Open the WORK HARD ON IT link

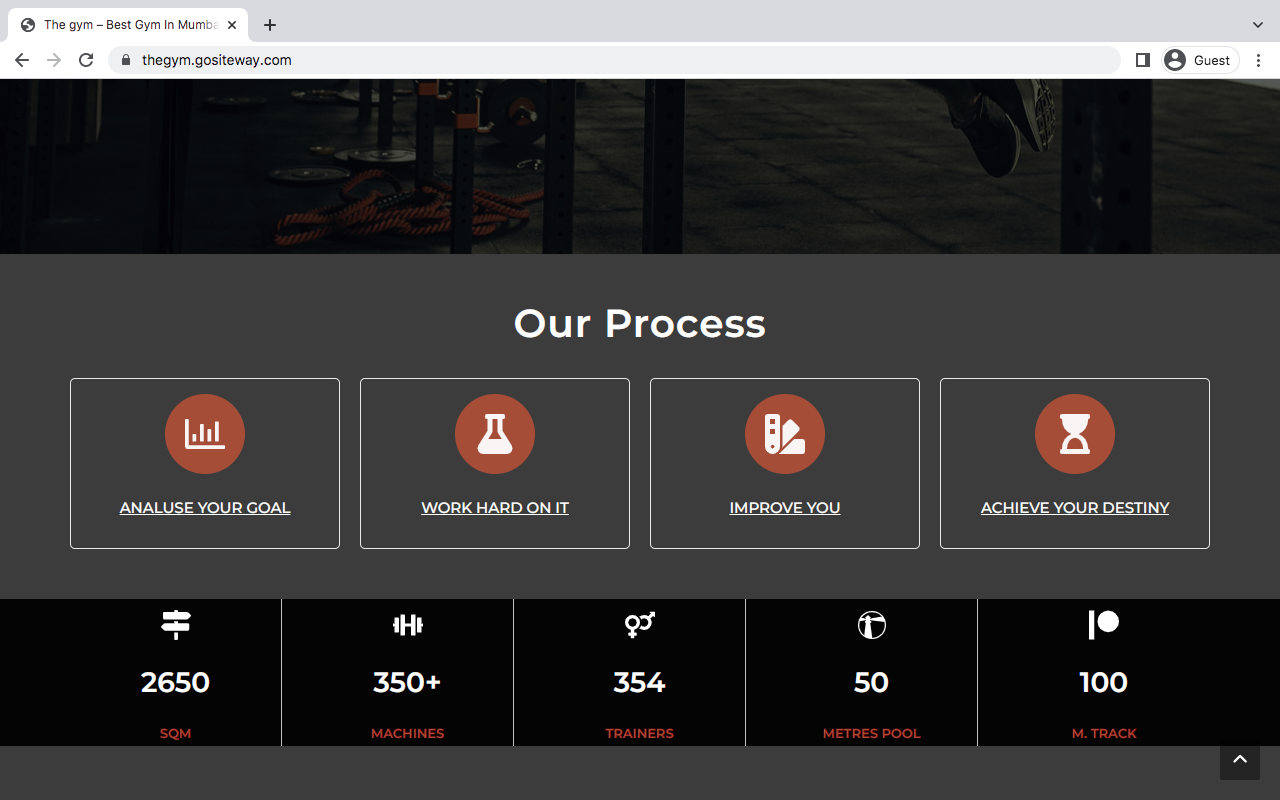[x=495, y=508]
